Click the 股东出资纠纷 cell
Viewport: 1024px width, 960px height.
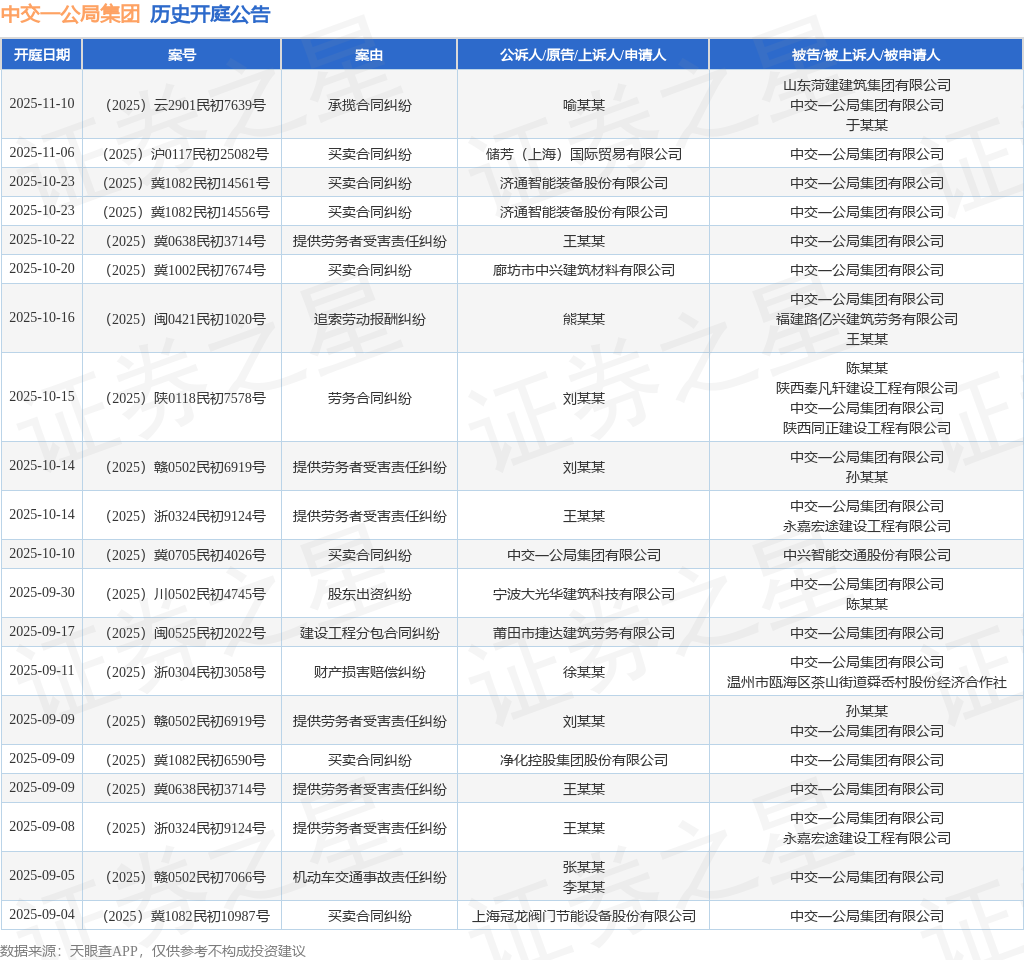point(370,594)
